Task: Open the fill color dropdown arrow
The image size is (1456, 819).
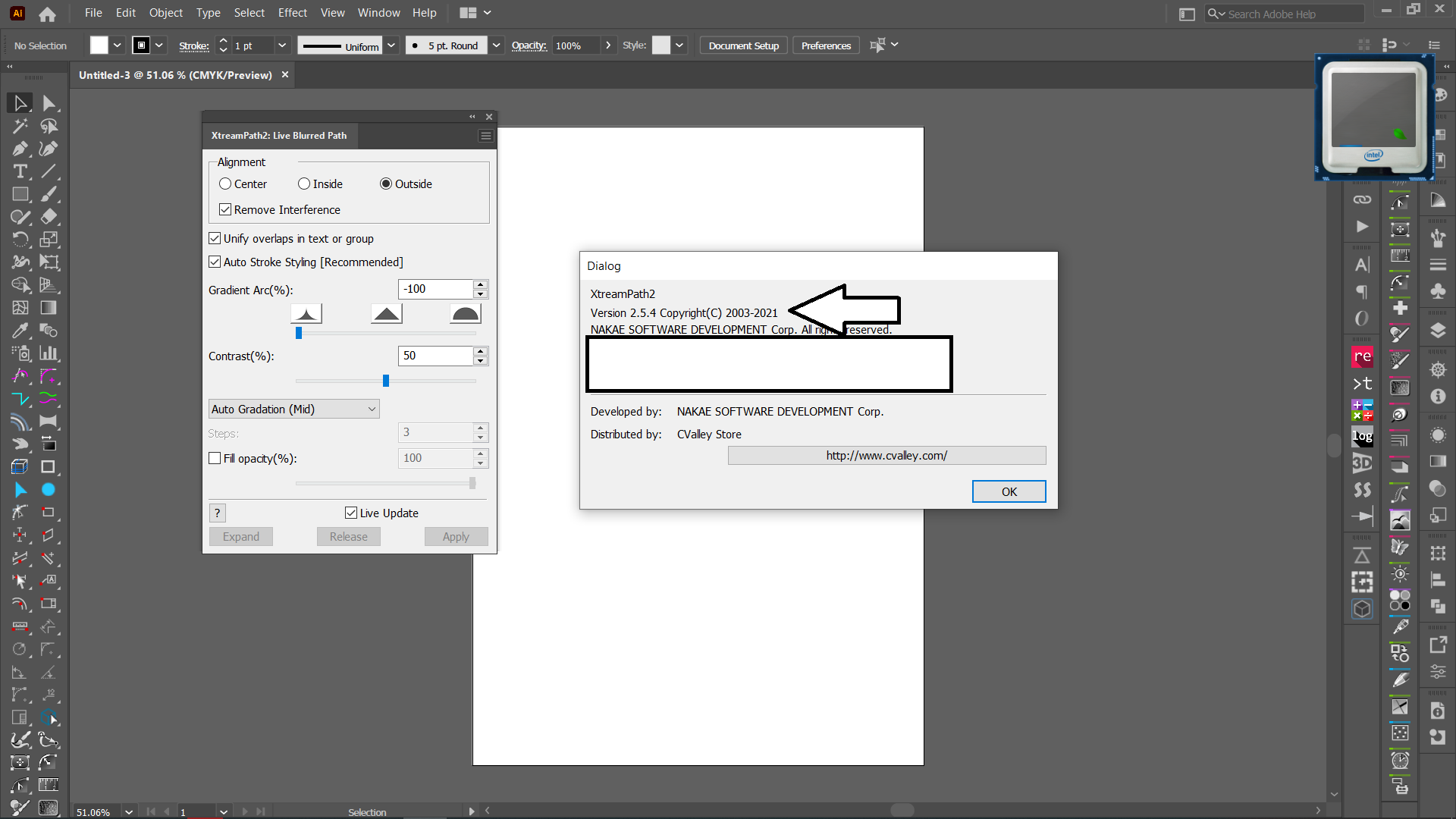Action: point(118,45)
